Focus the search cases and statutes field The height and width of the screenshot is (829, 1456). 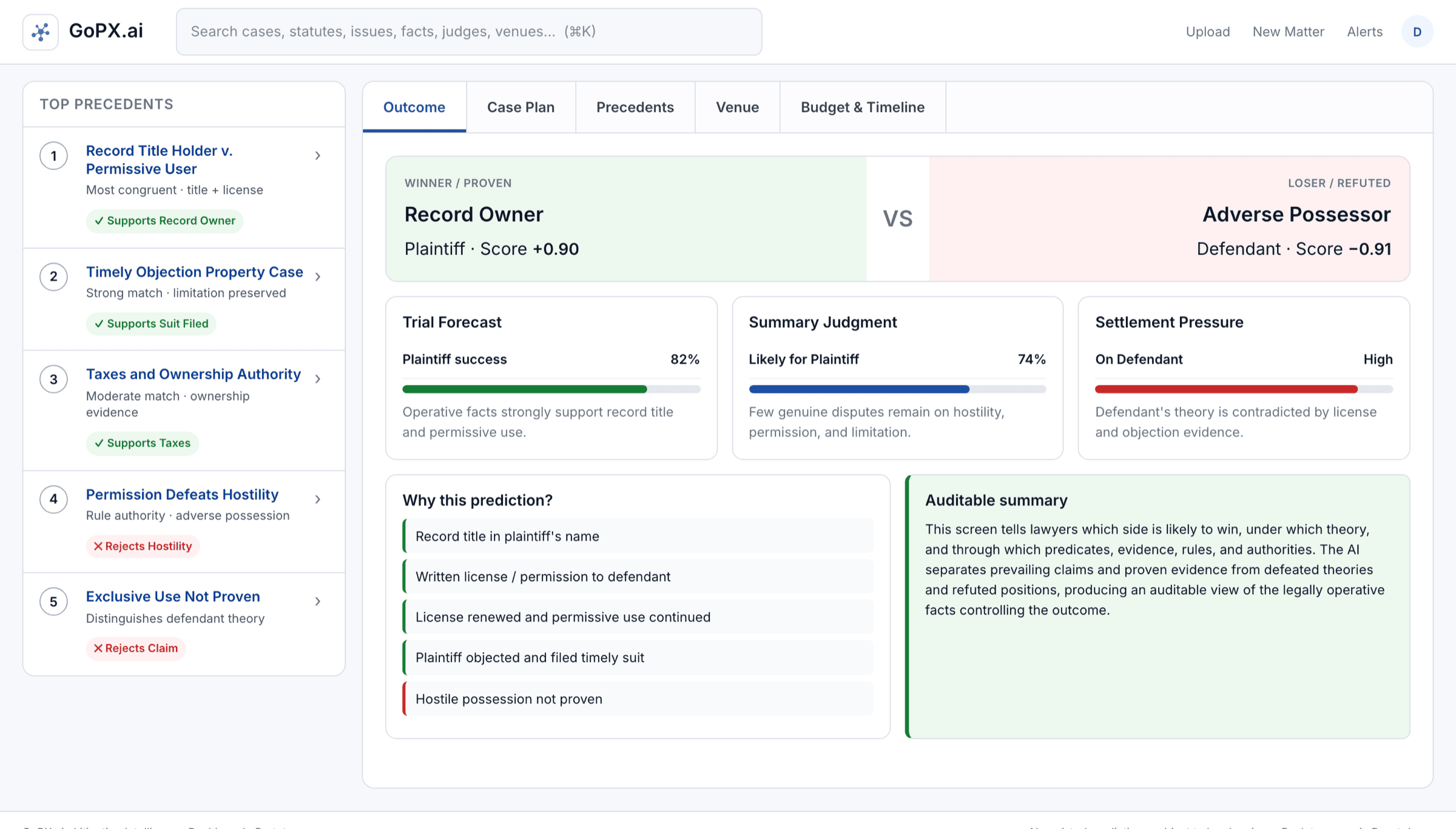(x=469, y=32)
